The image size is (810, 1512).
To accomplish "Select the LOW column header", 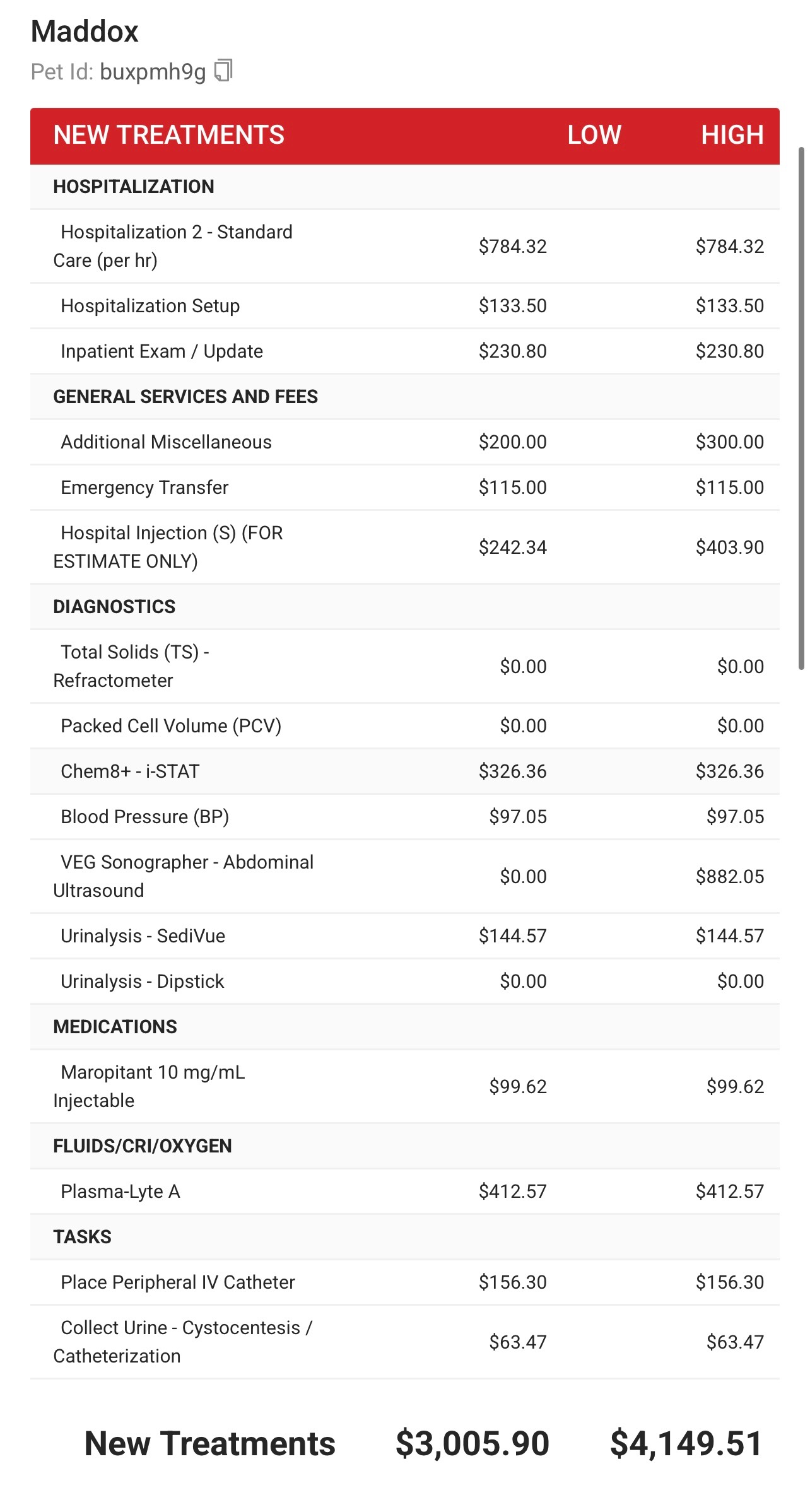I will pyautogui.click(x=594, y=135).
